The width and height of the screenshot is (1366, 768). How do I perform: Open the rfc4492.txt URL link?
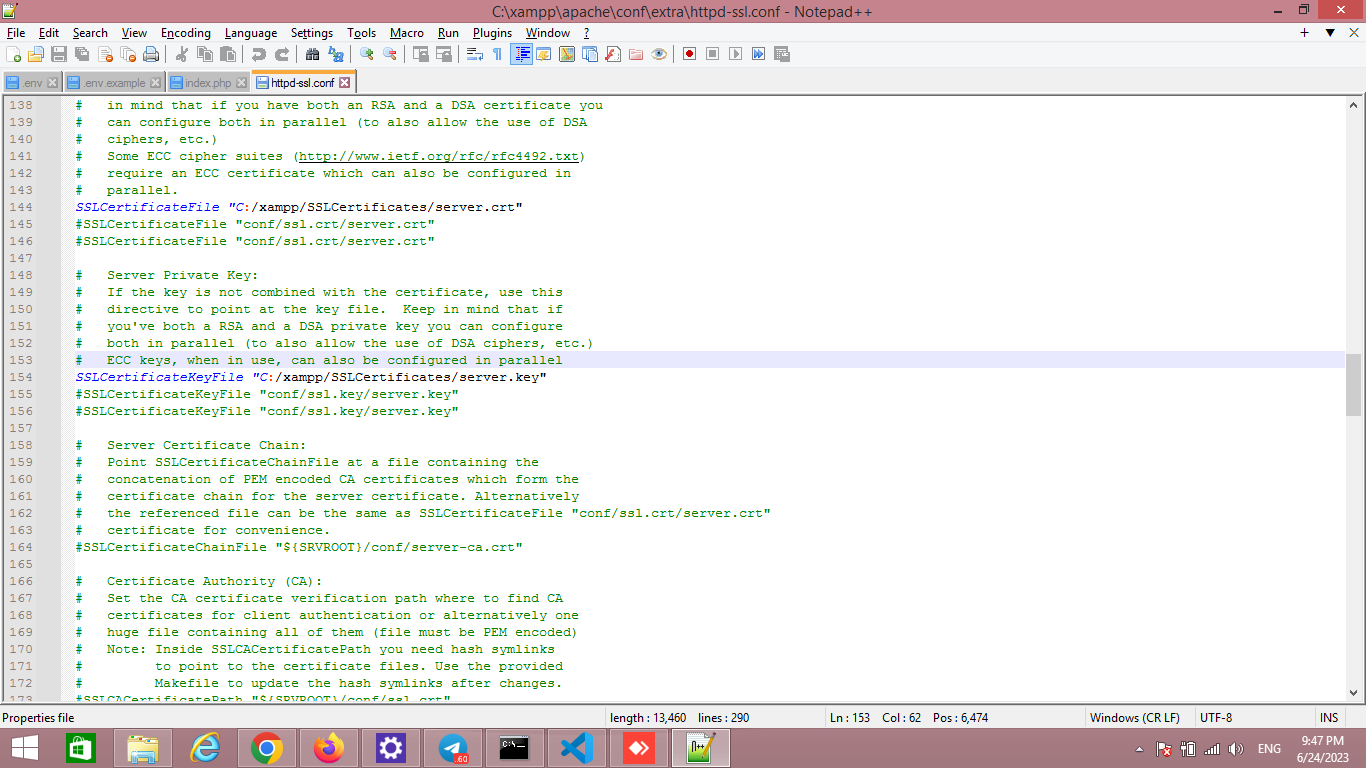(x=439, y=156)
